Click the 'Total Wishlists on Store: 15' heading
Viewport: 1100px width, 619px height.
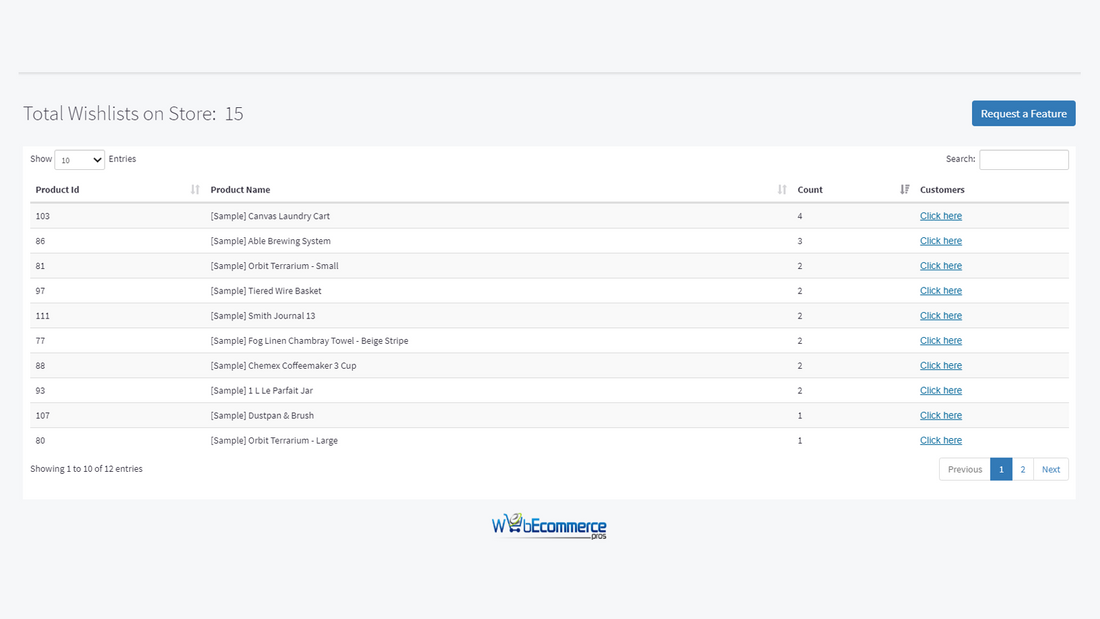click(133, 114)
